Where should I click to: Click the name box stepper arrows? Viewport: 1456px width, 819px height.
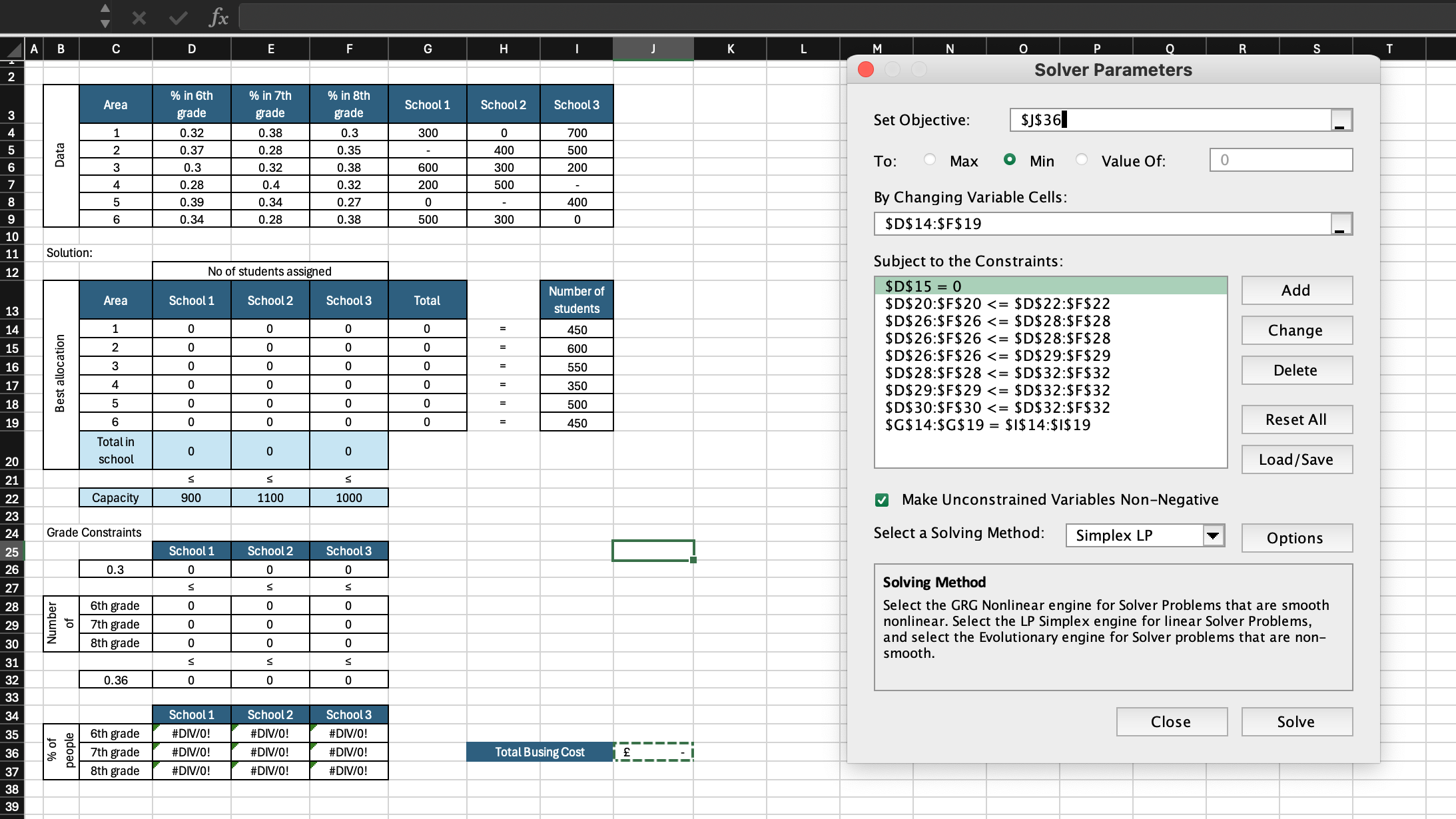[x=105, y=16]
